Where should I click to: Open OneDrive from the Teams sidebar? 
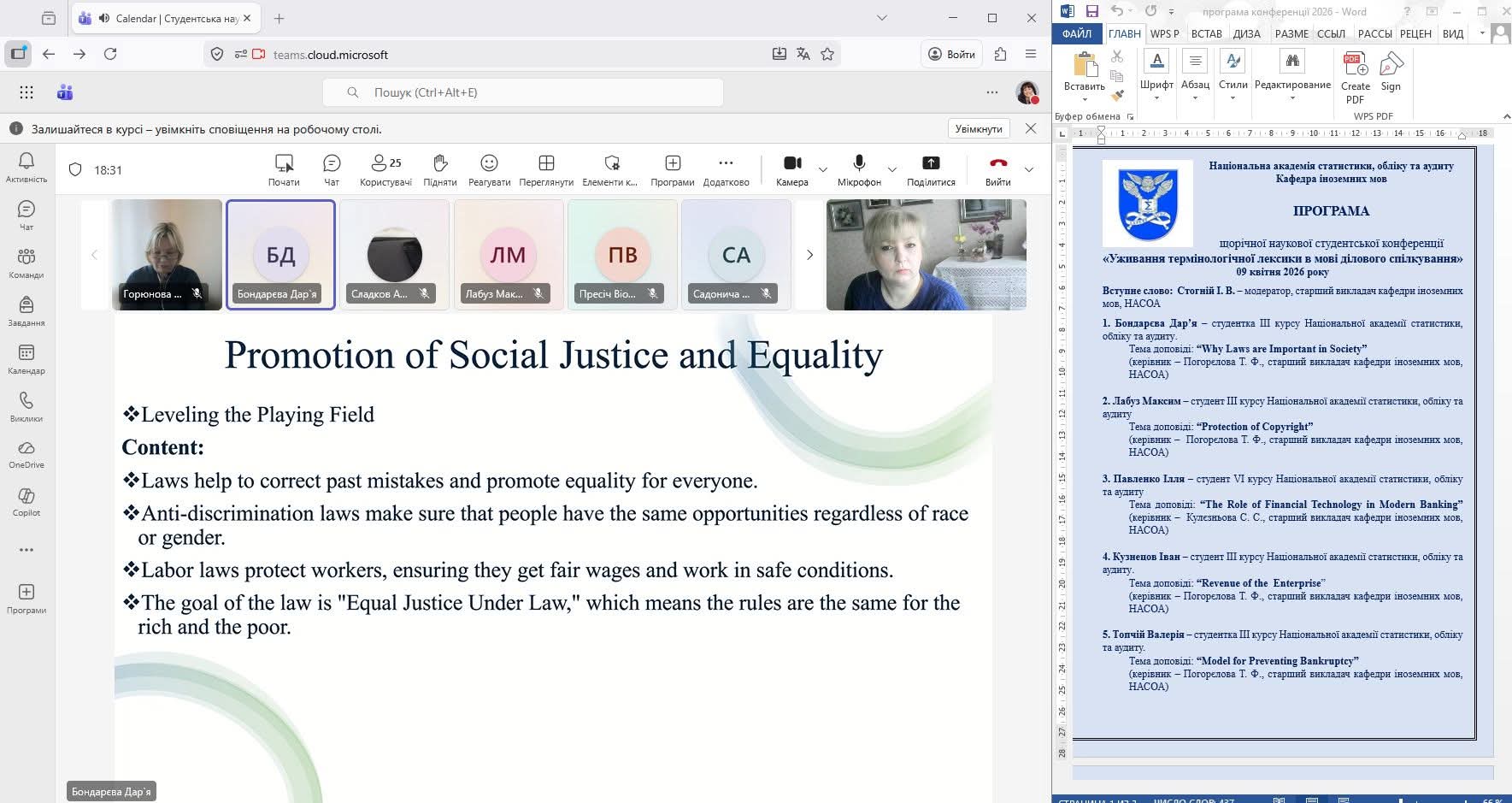coord(26,455)
